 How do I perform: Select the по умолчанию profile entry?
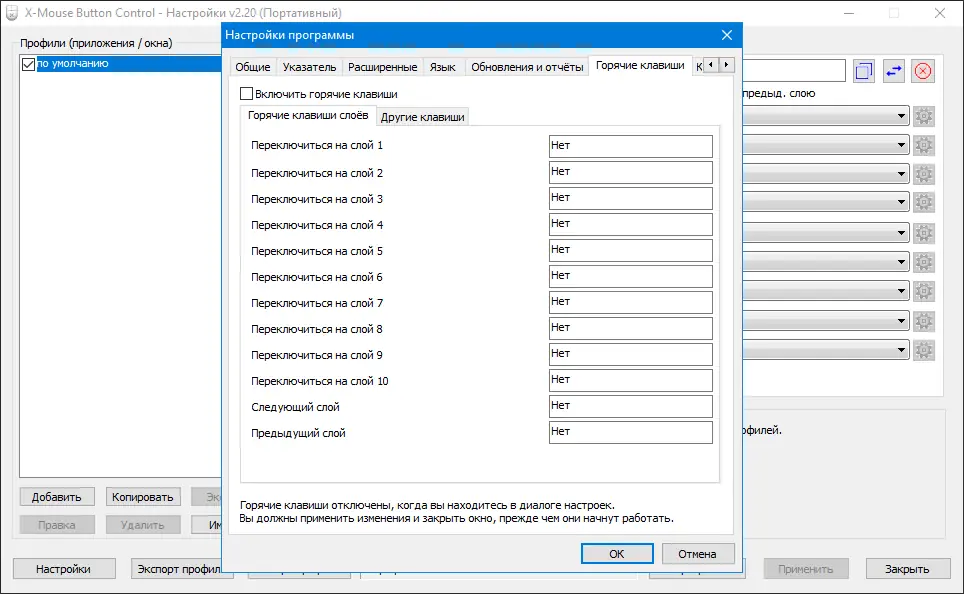[128, 63]
